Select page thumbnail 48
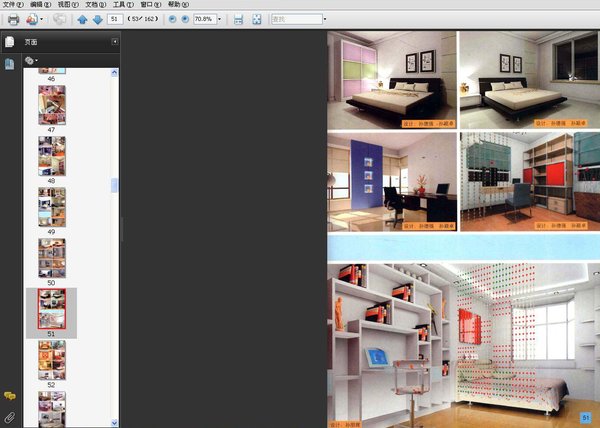The image size is (600, 428). tap(52, 156)
